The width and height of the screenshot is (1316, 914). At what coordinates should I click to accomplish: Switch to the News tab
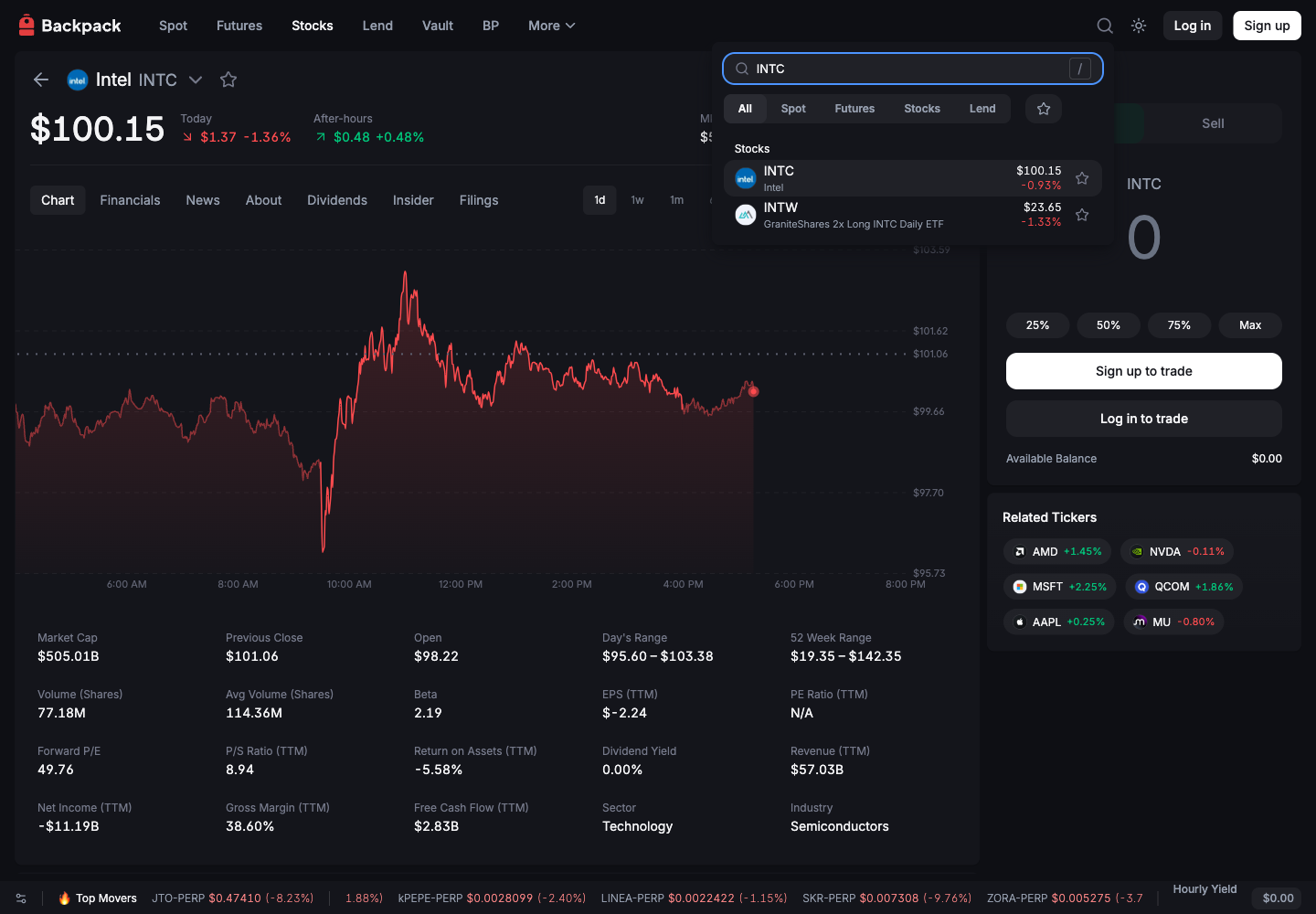pos(203,200)
